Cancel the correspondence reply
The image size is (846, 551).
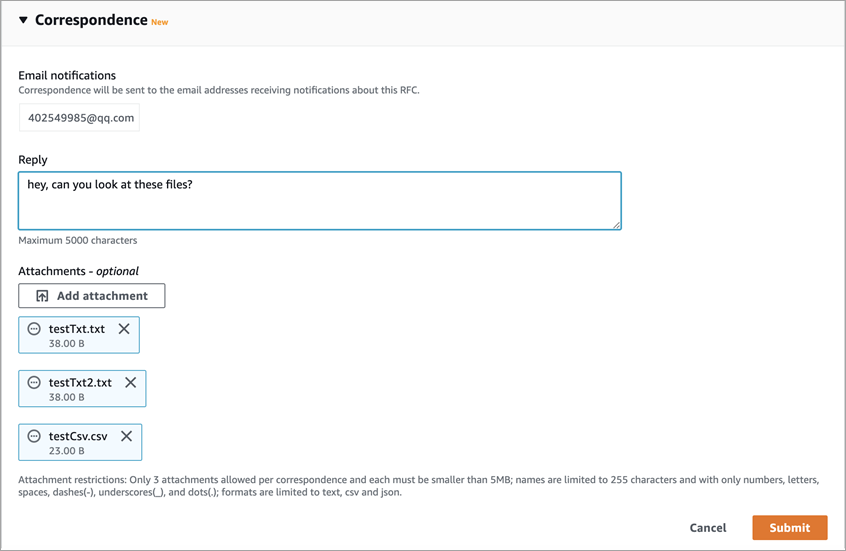coord(708,527)
